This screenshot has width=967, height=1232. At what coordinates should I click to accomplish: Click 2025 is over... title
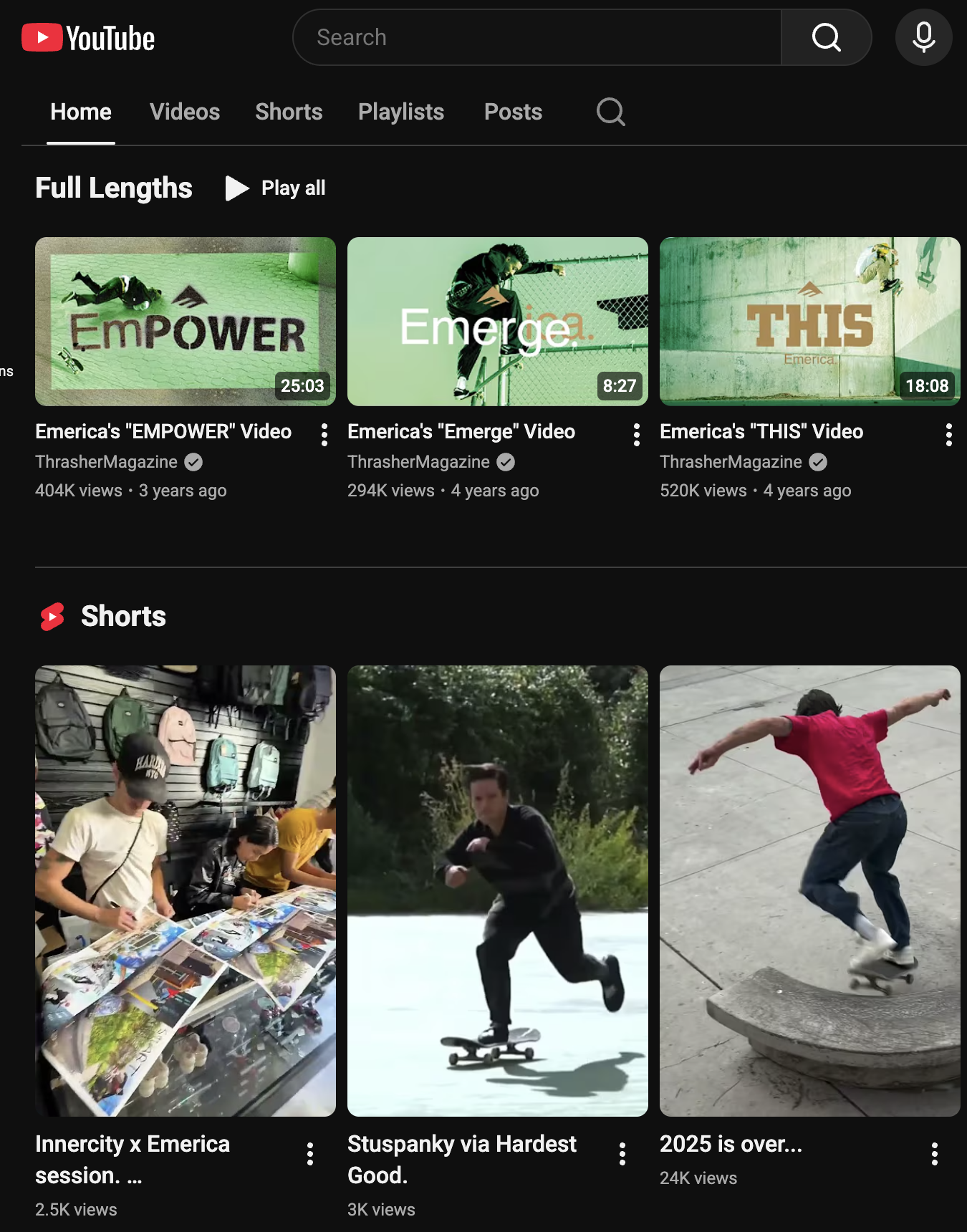click(731, 1144)
